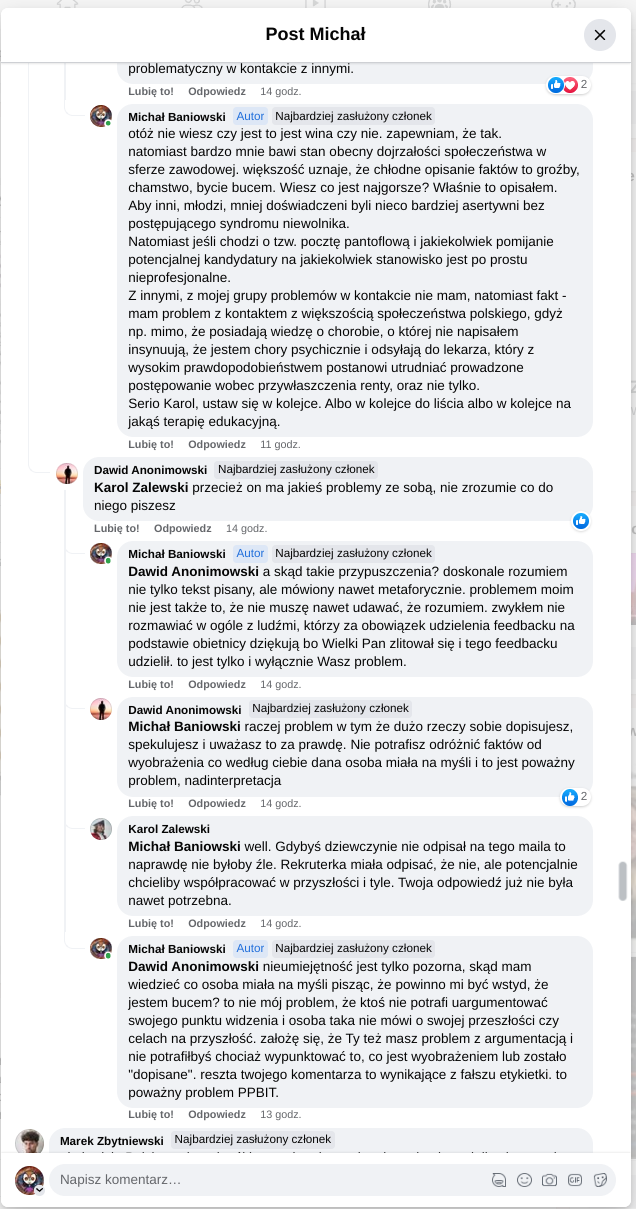The image size is (636, 1209).
Task: Click the like reaction on Dawid's first comment
Action: coord(581,521)
